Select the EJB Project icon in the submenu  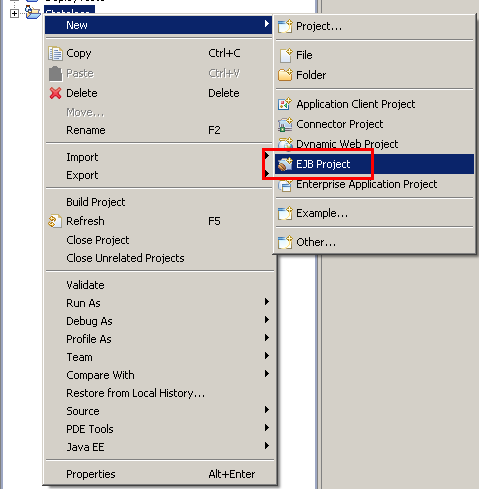pos(285,164)
